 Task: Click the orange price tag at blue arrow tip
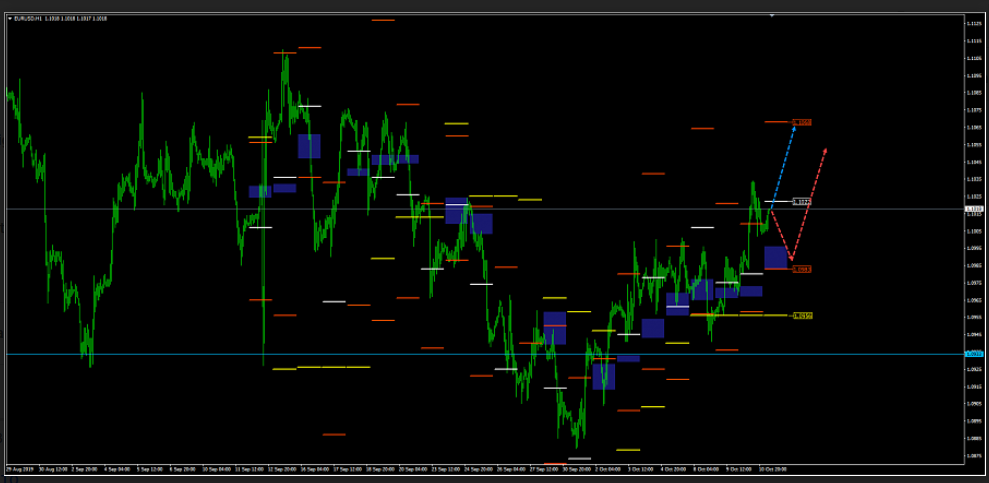(802, 122)
